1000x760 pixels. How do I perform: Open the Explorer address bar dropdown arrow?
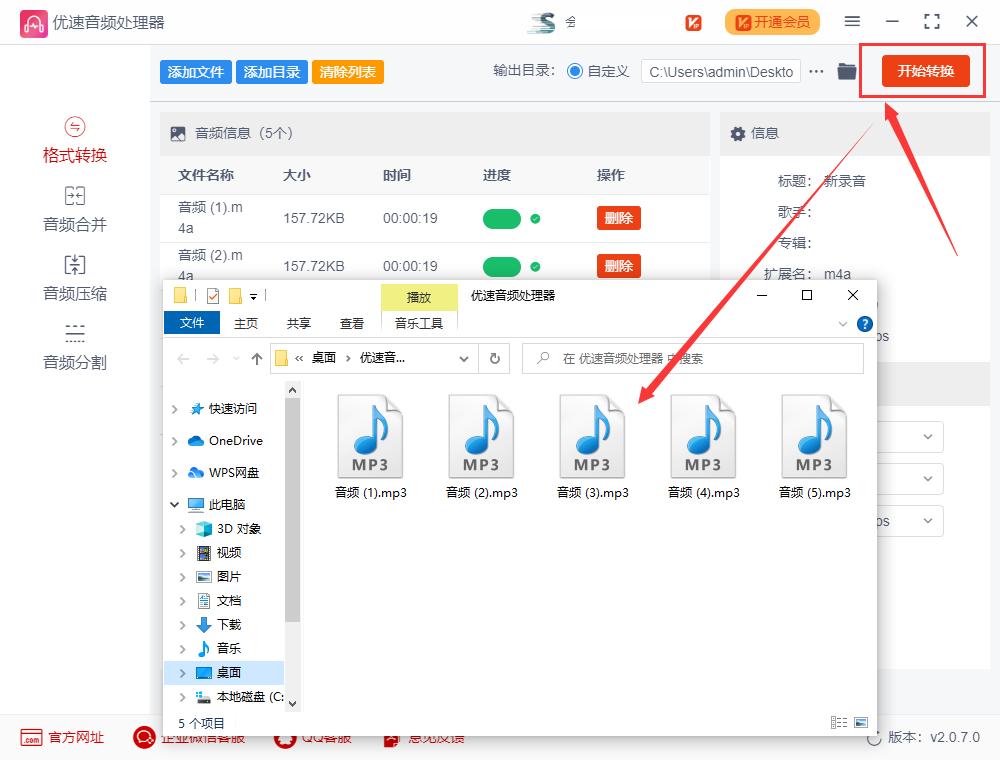[x=464, y=358]
